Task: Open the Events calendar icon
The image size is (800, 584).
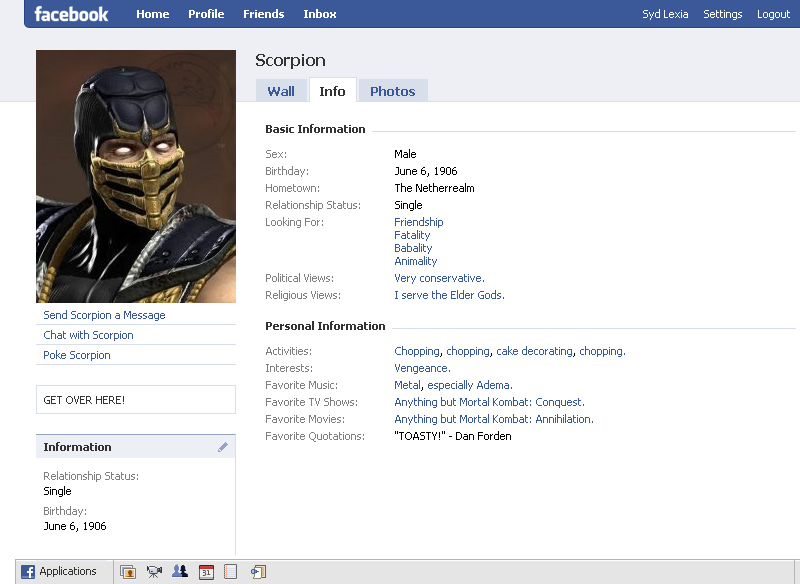Action: [206, 572]
